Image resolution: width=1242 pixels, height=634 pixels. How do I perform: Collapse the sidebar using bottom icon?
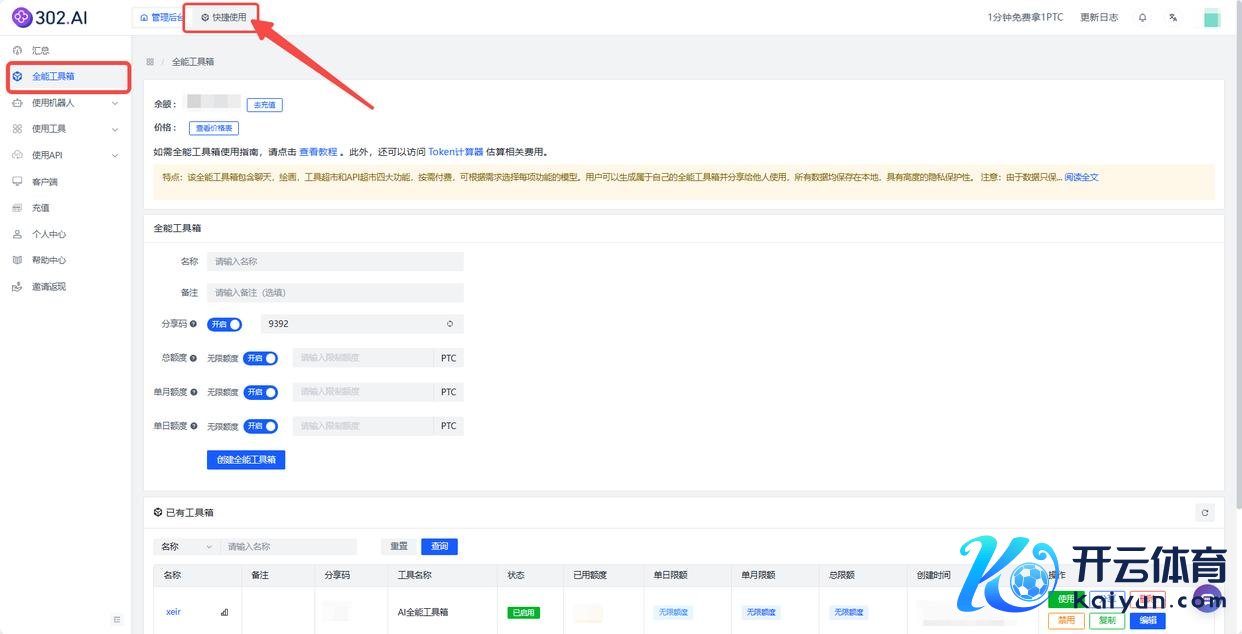point(117,620)
